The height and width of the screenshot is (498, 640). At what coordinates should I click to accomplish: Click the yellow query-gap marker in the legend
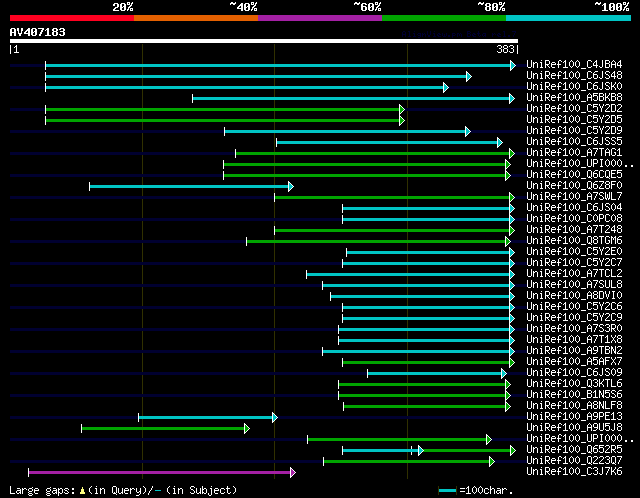[82, 490]
